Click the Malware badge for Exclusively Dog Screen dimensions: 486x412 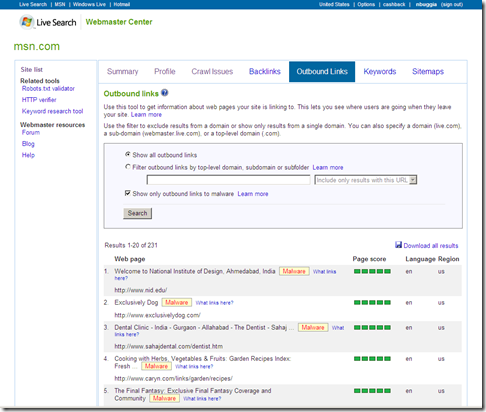click(x=177, y=302)
